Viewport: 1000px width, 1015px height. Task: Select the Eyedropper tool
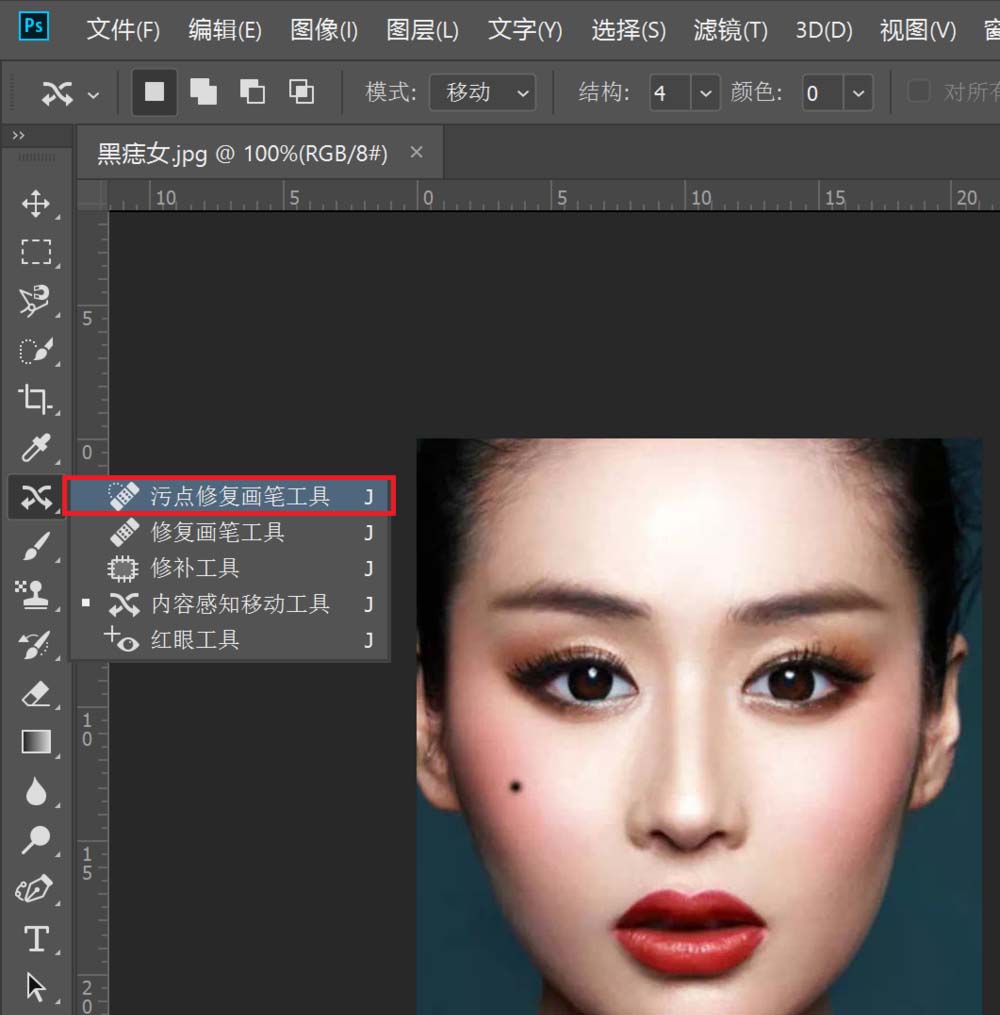pos(36,448)
